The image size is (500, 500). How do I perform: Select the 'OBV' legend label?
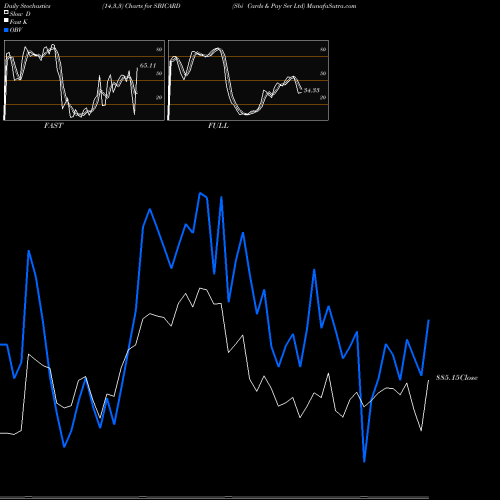pyautogui.click(x=16, y=30)
